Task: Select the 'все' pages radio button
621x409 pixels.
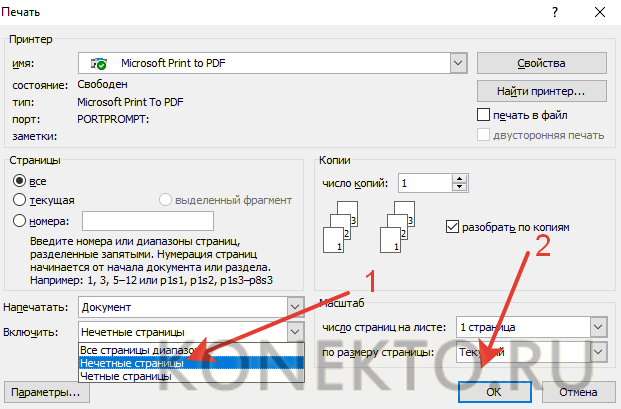Action: [19, 181]
